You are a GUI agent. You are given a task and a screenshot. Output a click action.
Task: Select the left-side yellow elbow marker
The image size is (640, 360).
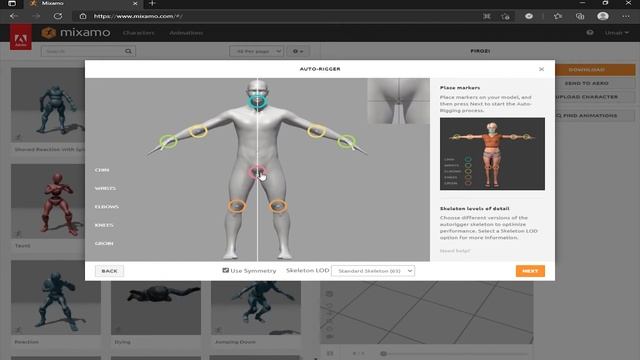[198, 131]
